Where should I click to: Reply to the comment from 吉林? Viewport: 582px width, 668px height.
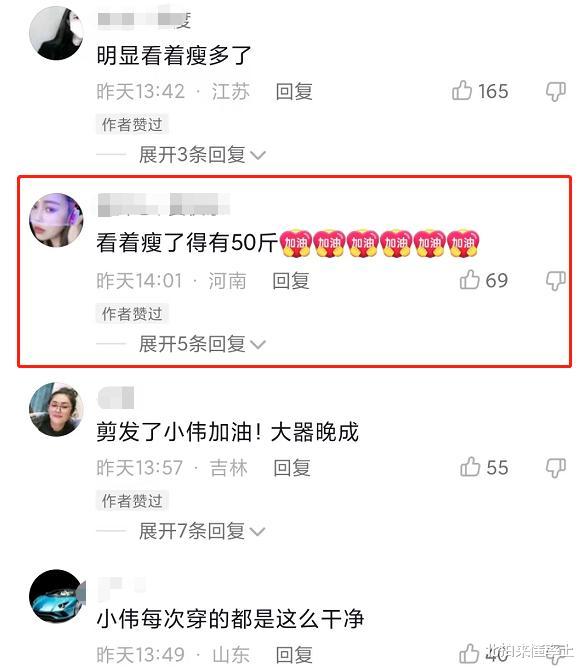click(x=292, y=468)
